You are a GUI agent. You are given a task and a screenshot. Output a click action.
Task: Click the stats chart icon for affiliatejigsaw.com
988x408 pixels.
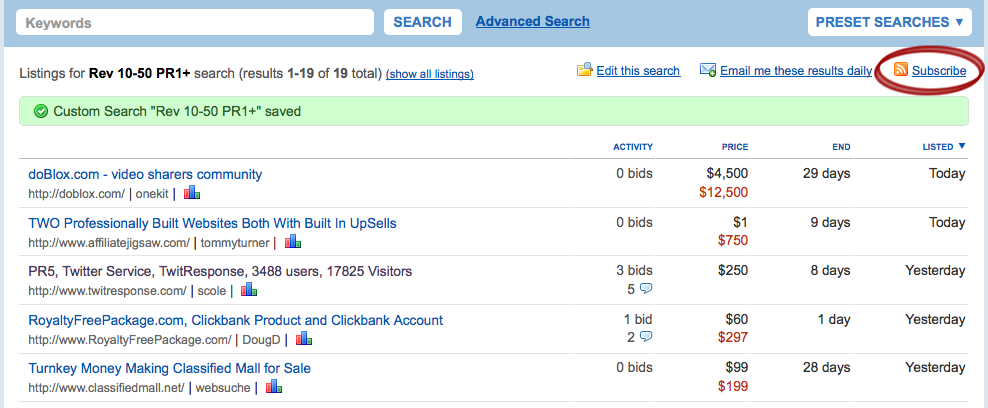click(292, 241)
